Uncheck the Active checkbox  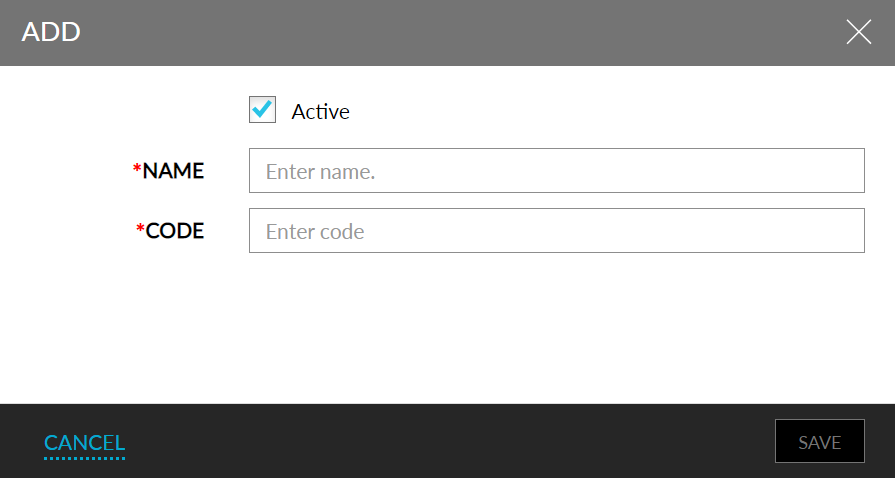(263, 110)
